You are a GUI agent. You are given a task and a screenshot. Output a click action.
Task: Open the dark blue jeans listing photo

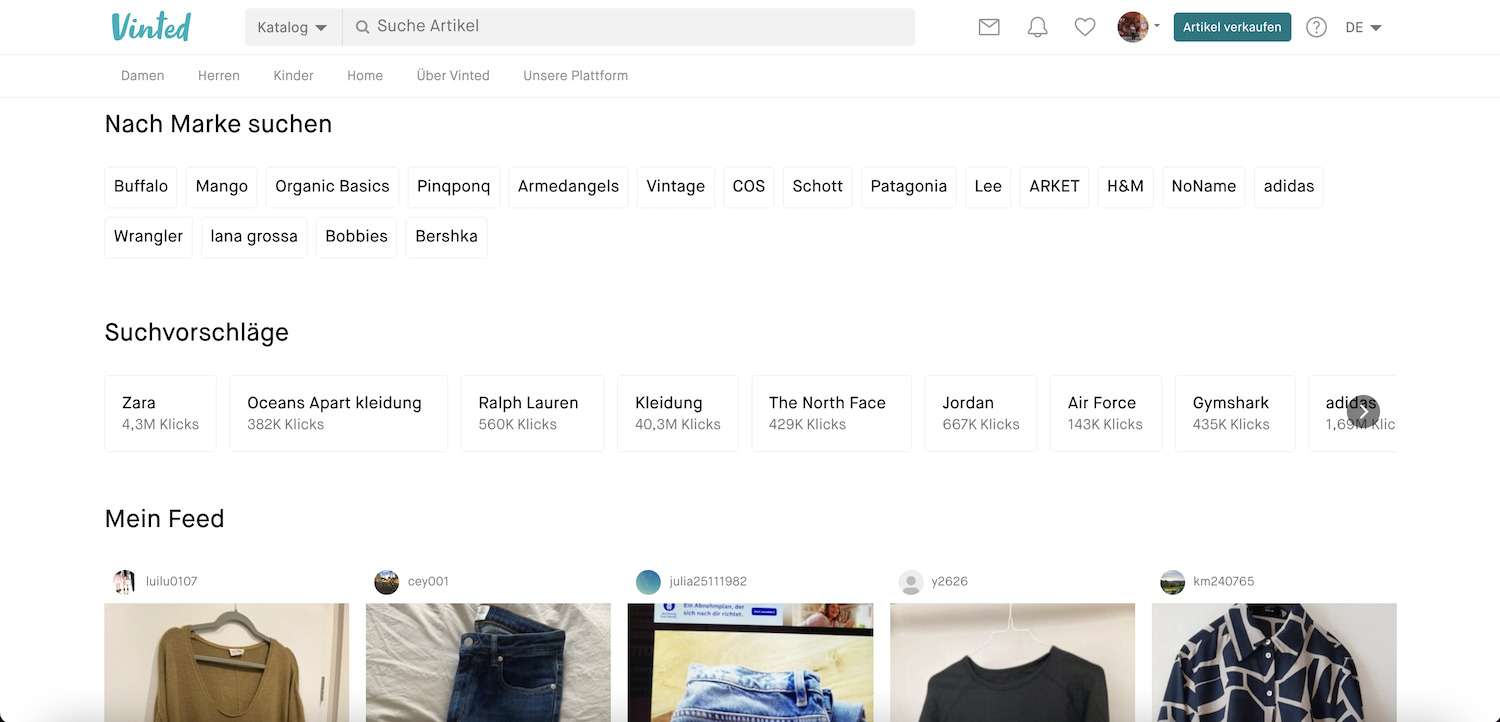point(489,662)
